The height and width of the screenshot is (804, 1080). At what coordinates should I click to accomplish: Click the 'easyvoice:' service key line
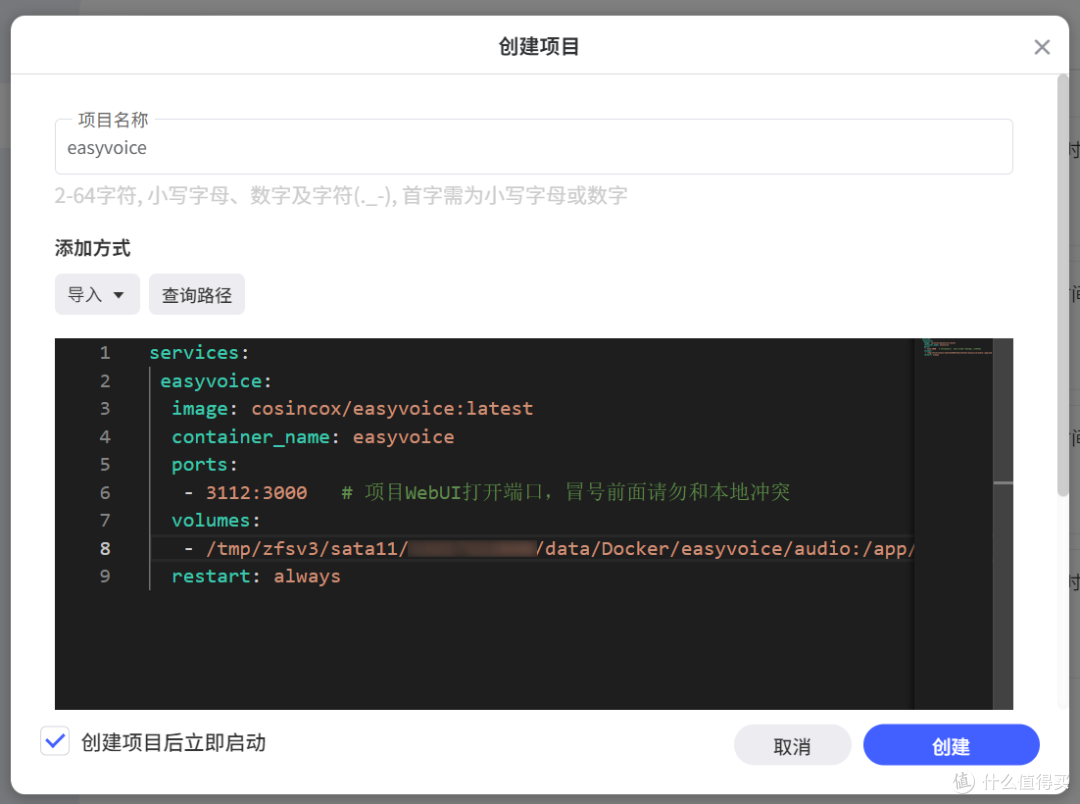216,381
